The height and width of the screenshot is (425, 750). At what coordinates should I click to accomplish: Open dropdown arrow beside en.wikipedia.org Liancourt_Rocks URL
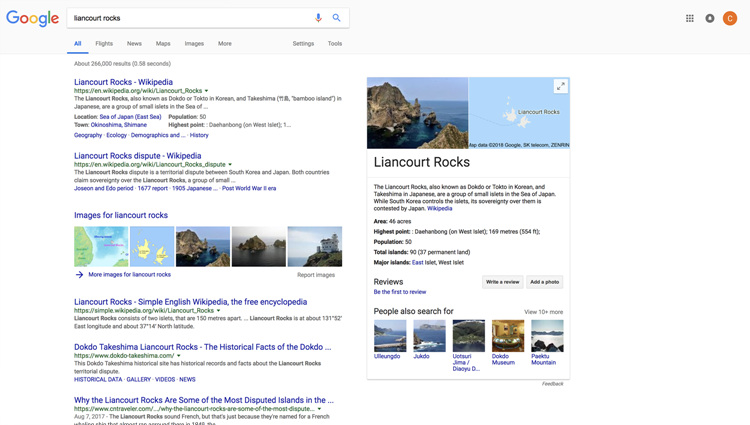tap(207, 90)
